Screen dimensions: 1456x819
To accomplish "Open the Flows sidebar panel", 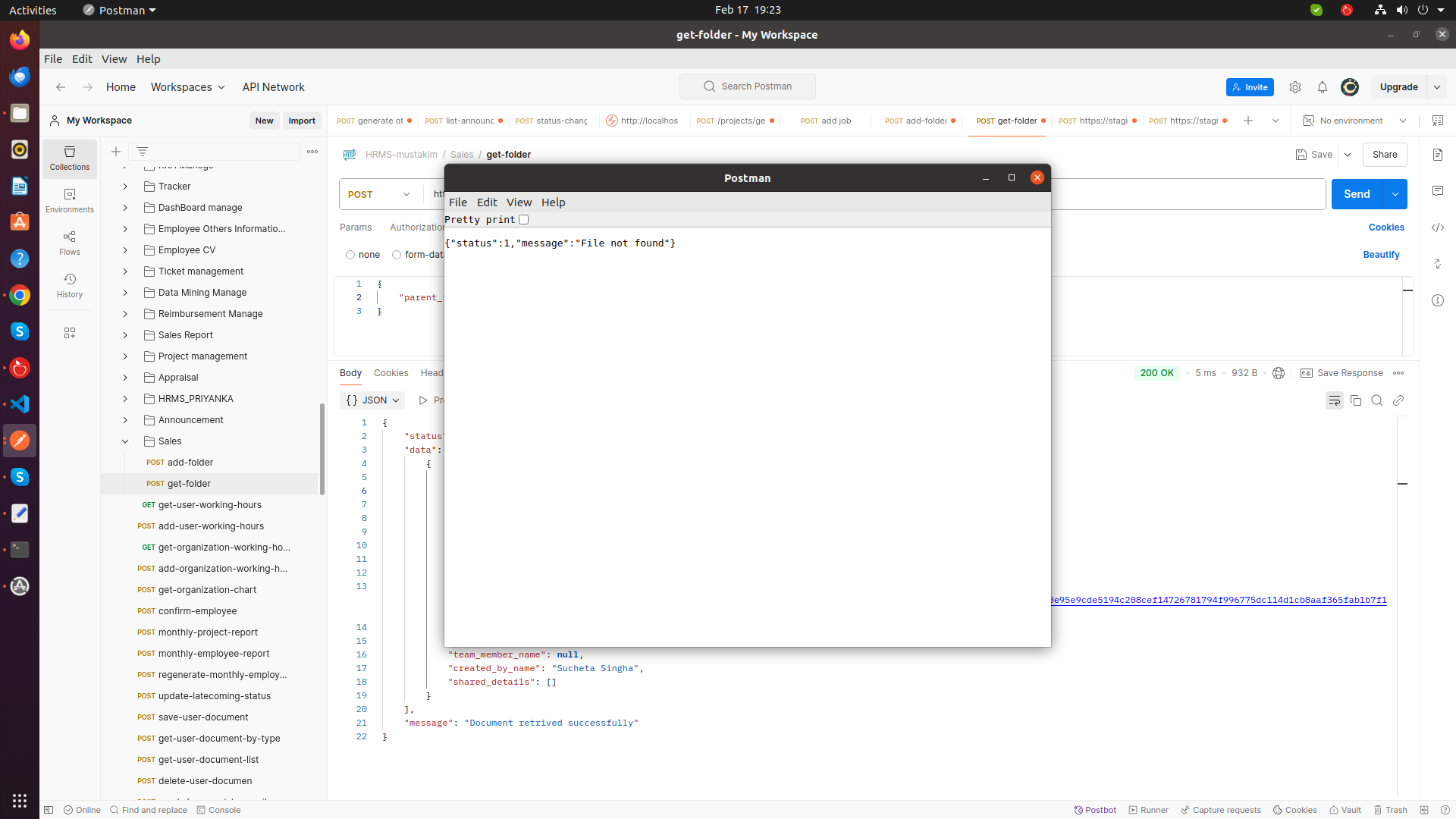I will (70, 243).
